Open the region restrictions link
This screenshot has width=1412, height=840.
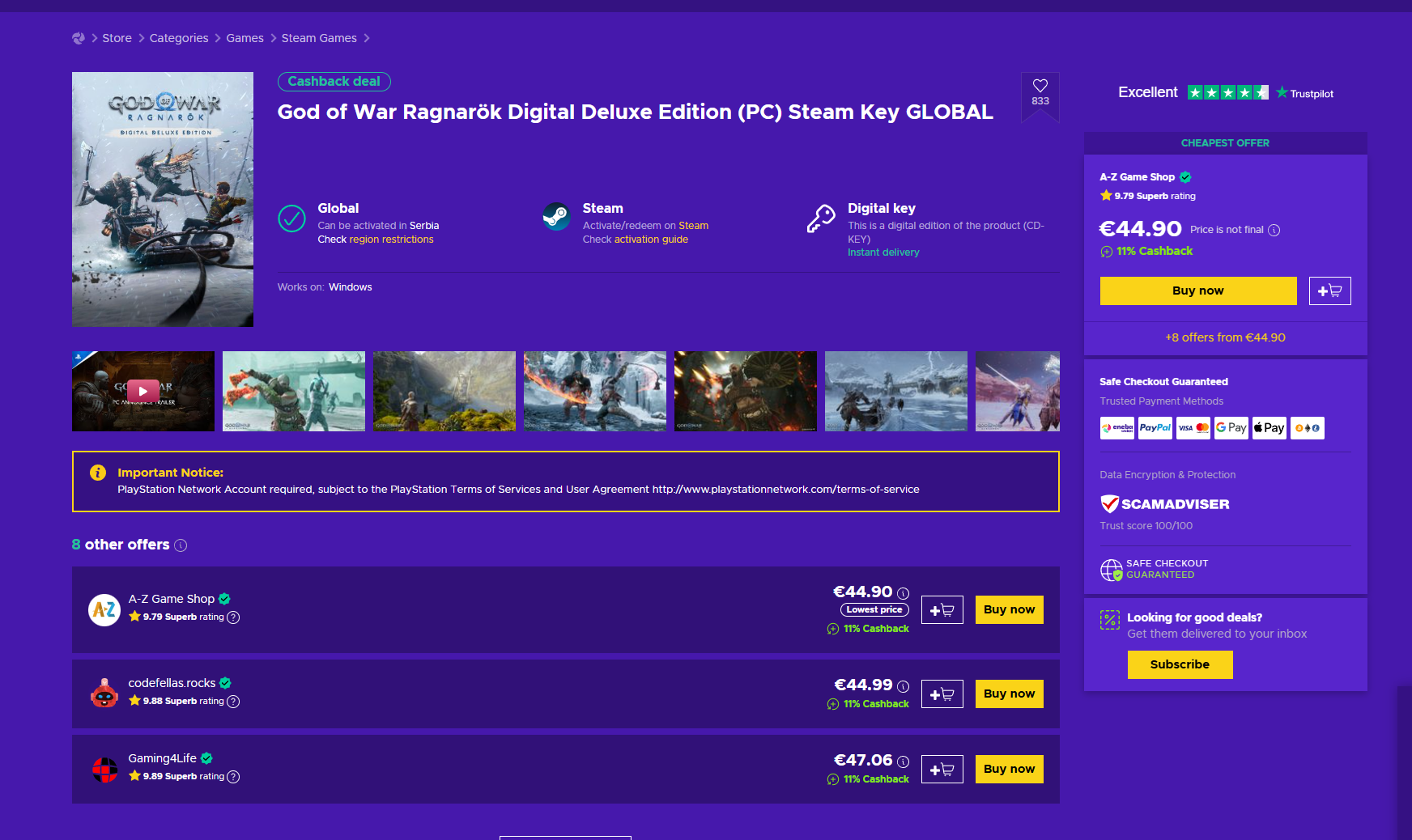pyautogui.click(x=391, y=240)
